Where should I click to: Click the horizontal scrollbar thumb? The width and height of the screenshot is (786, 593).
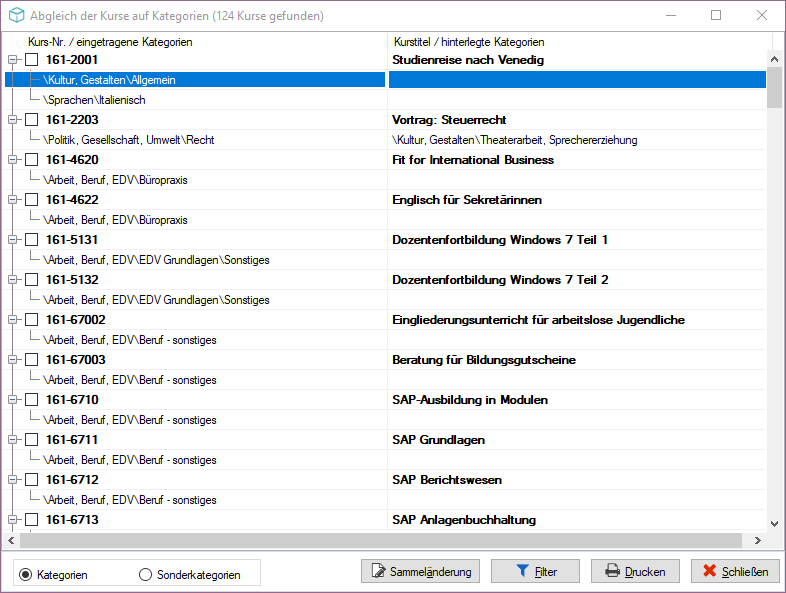point(380,540)
